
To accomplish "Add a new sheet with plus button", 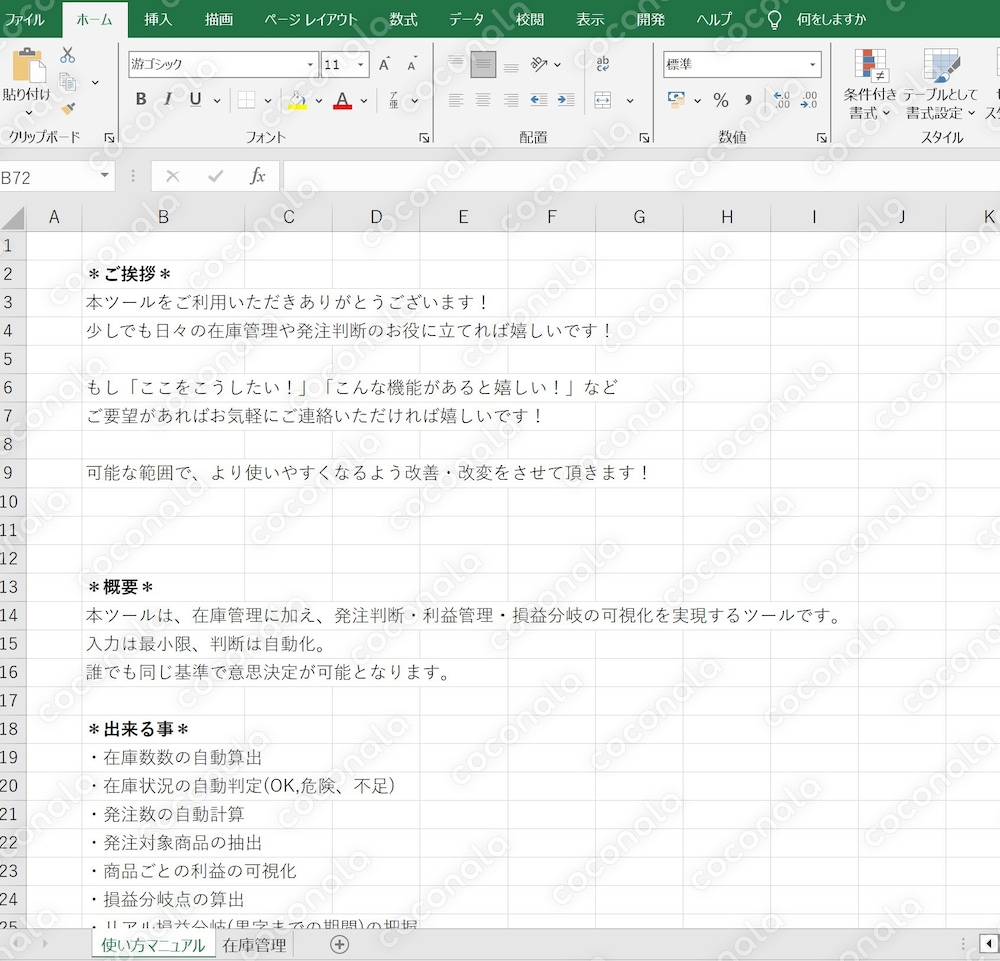I will pyautogui.click(x=339, y=945).
